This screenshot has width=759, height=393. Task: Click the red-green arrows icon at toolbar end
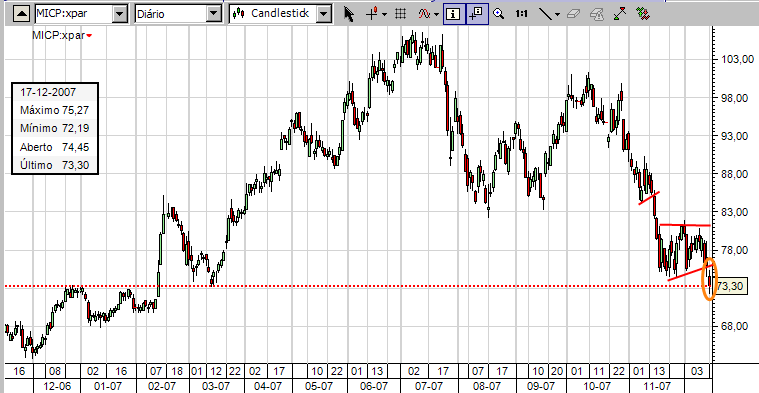click(x=643, y=14)
